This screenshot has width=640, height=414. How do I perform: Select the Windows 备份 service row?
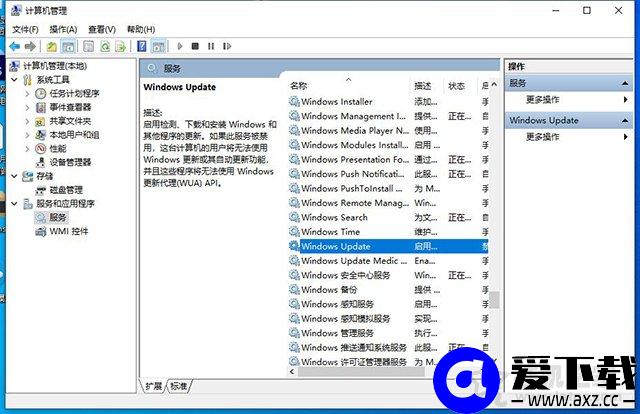[x=388, y=289]
